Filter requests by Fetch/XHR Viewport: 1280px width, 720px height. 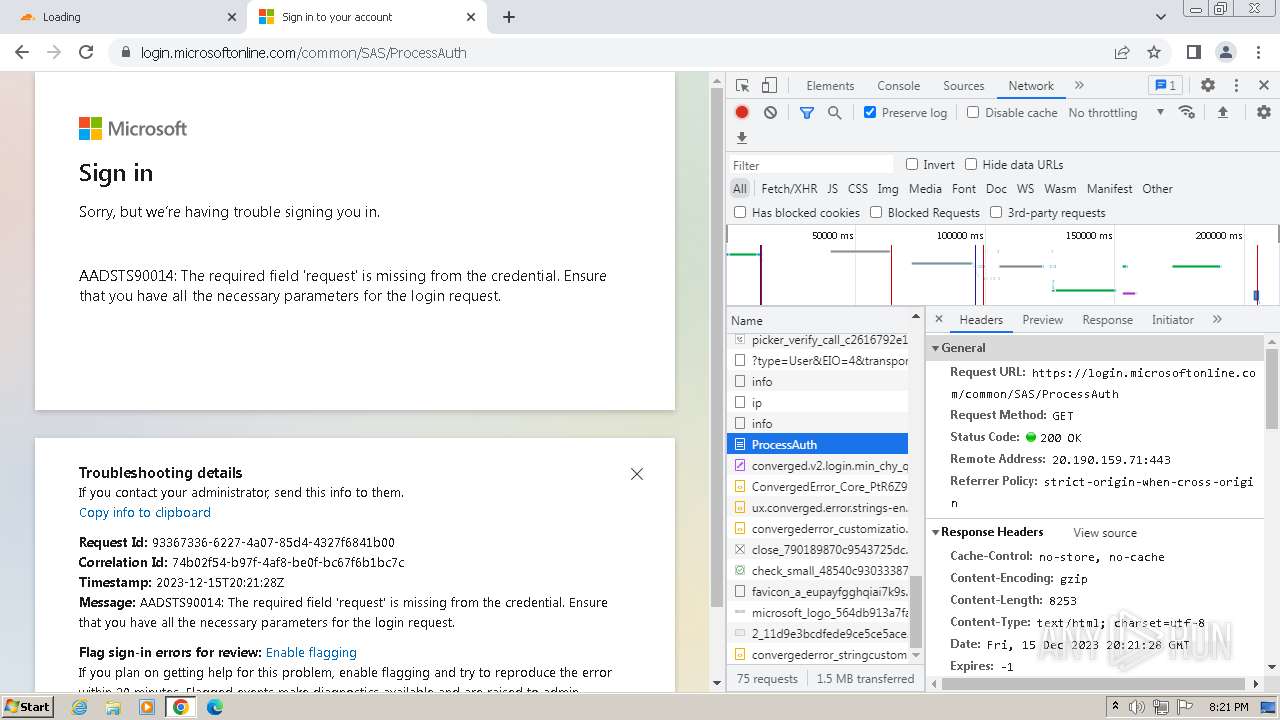789,188
